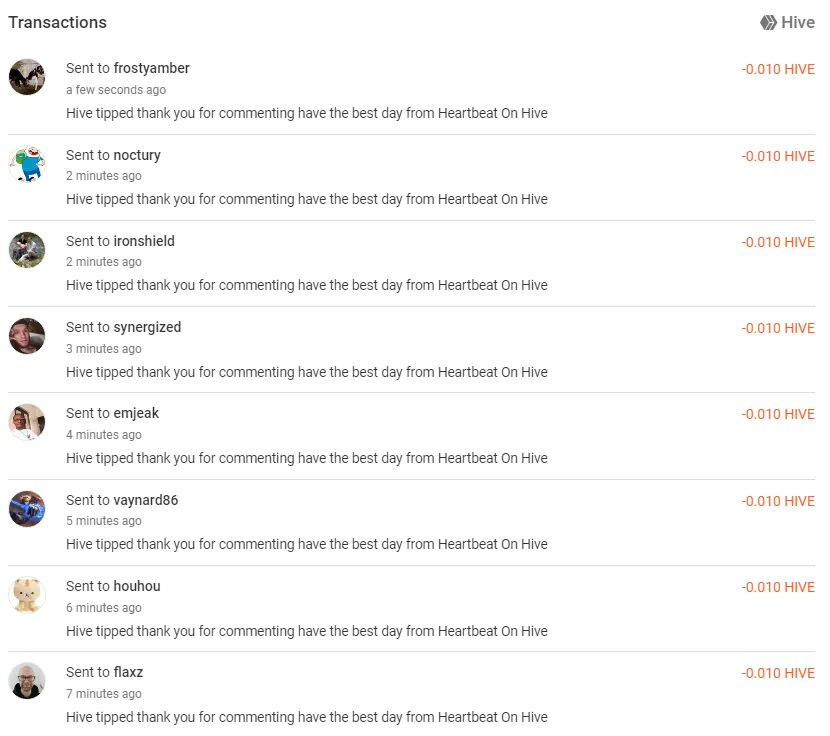Click the "a few seconds ago" timestamp
Viewport: 830px width, 736px height.
pos(116,90)
